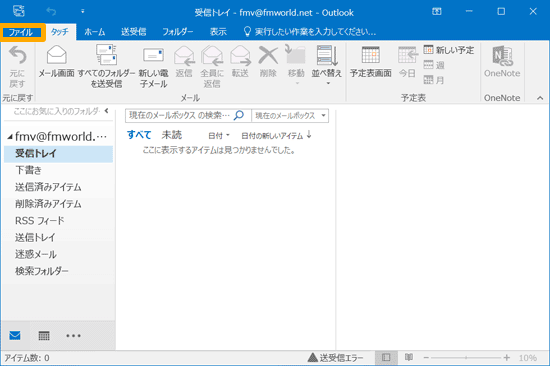Viewport: 550px width, 366px height.
Task: Click the 今日 calendar button
Action: point(407,61)
